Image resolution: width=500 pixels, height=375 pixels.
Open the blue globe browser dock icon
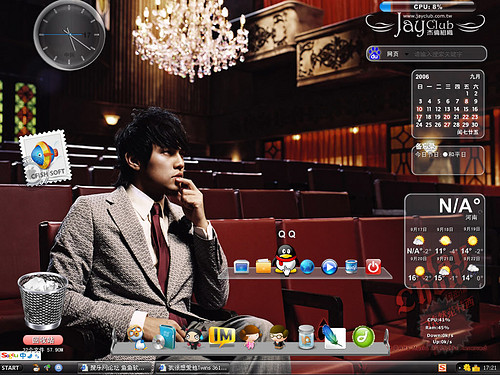tap(307, 267)
